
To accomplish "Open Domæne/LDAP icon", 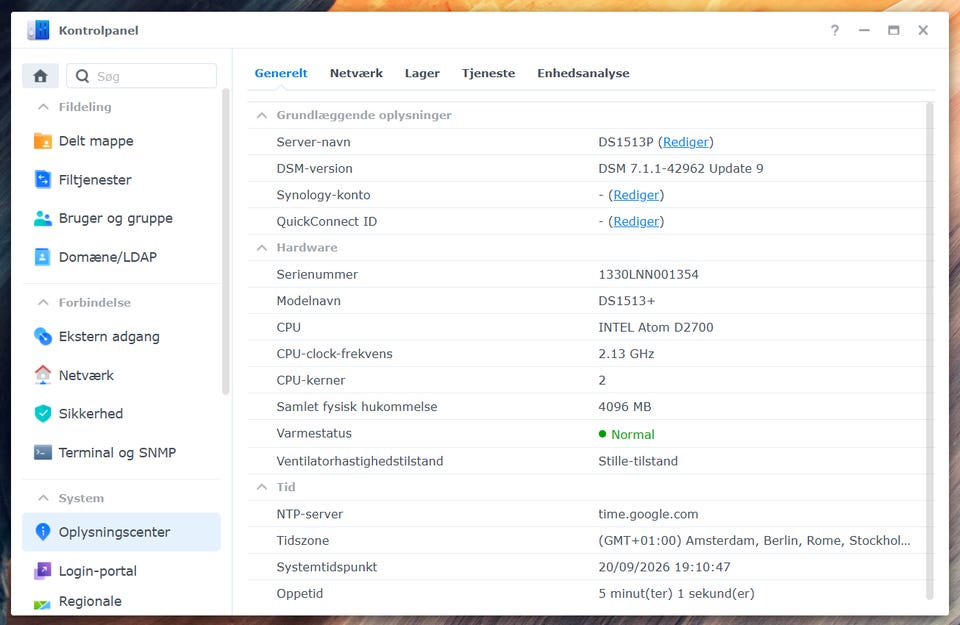I will point(42,257).
